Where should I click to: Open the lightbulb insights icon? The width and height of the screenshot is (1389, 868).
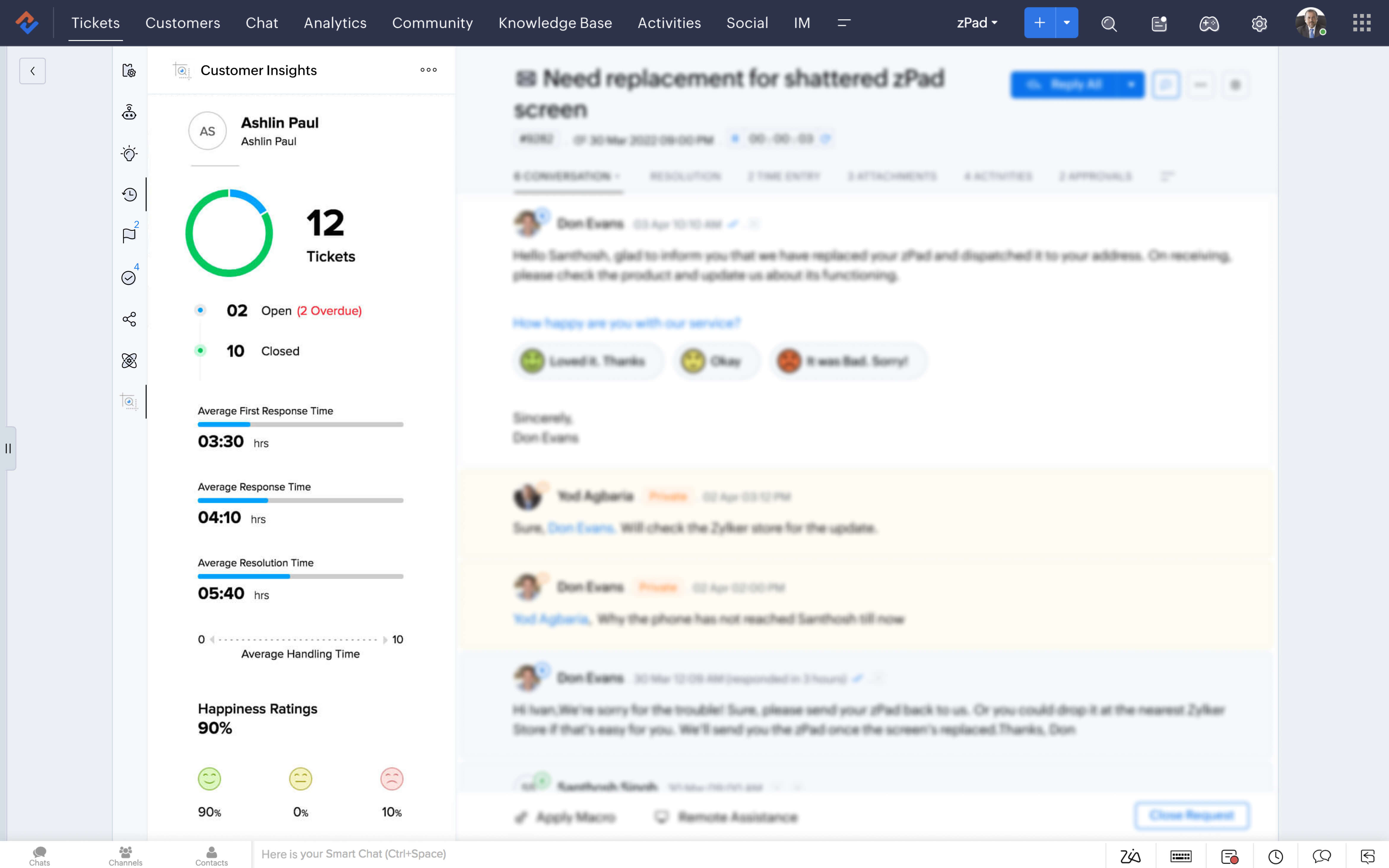(x=129, y=153)
